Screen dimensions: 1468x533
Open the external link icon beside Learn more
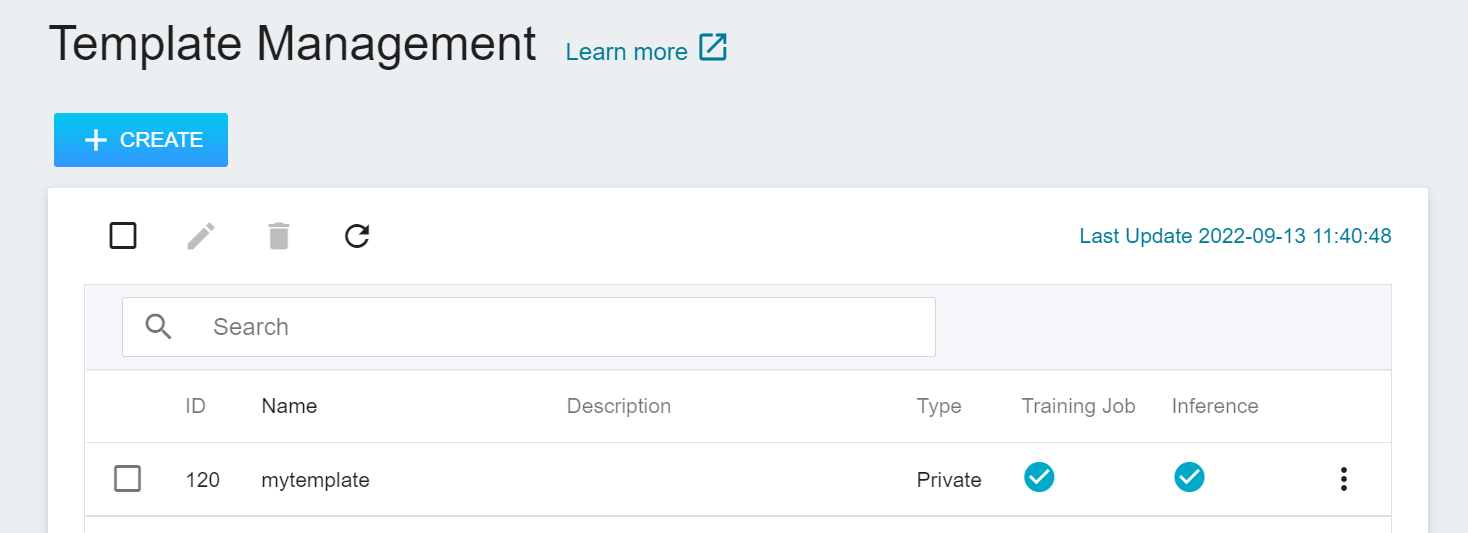713,47
